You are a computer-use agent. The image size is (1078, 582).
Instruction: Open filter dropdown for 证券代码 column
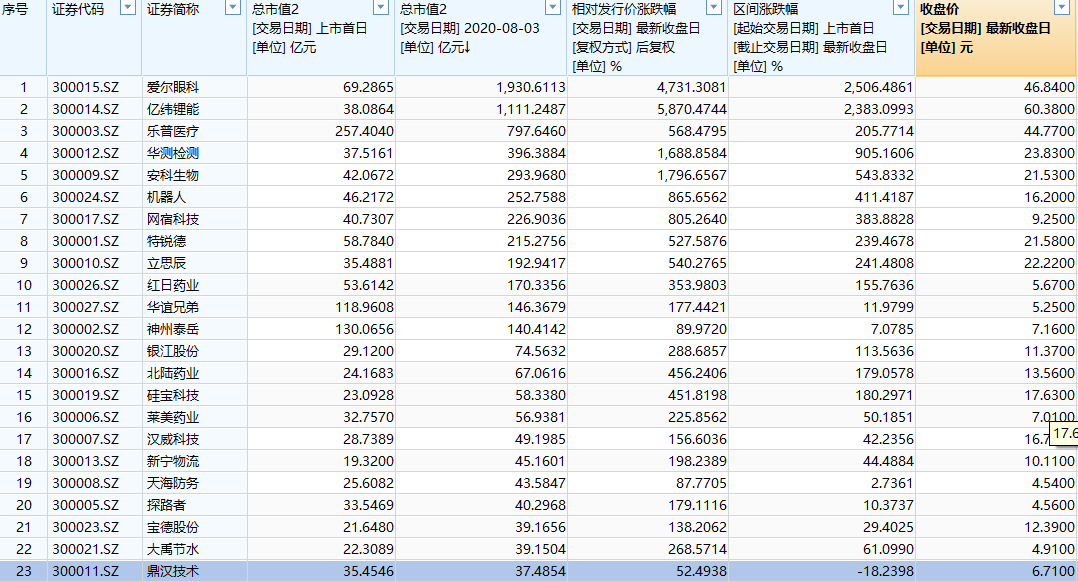coord(128,8)
